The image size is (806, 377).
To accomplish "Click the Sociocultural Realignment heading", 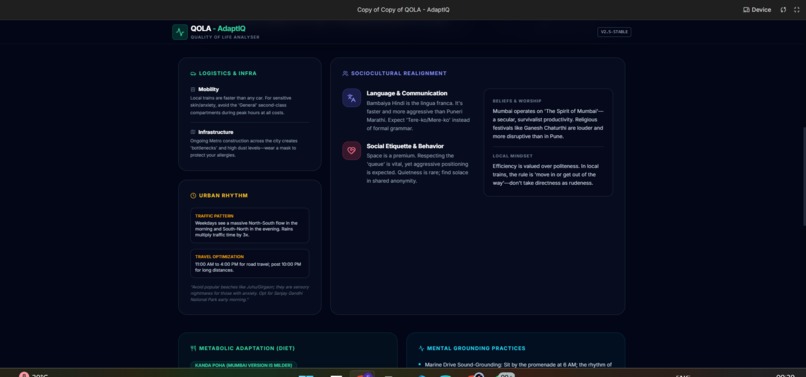I will click(x=399, y=74).
